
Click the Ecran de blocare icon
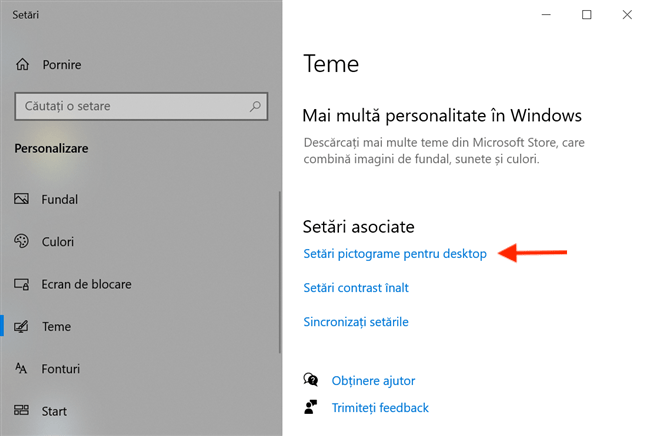click(x=21, y=284)
